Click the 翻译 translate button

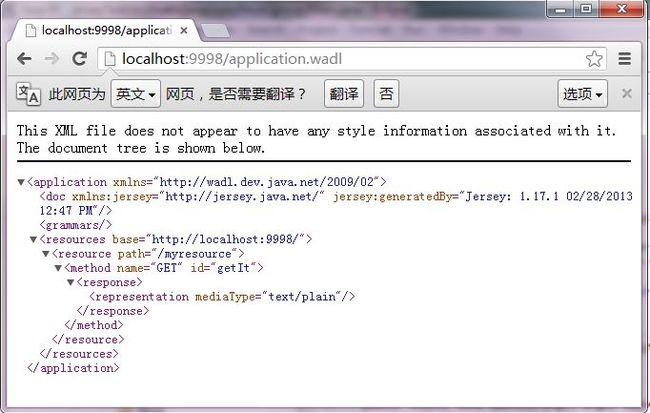tap(344, 94)
